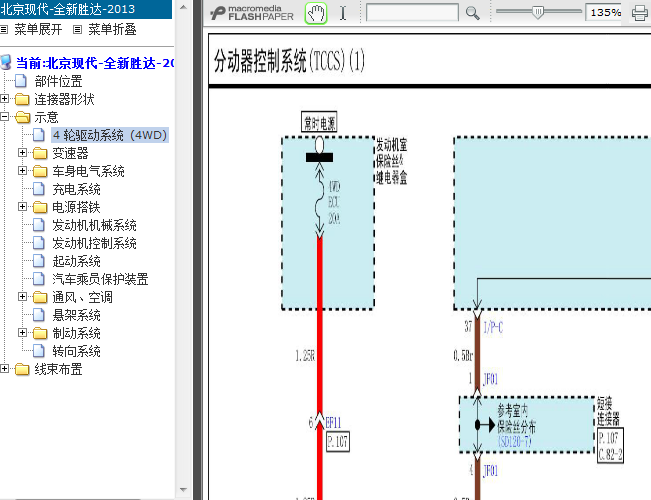The height and width of the screenshot is (500, 651).
Task: Click the I/P-C connector link
Action: [x=493, y=328]
